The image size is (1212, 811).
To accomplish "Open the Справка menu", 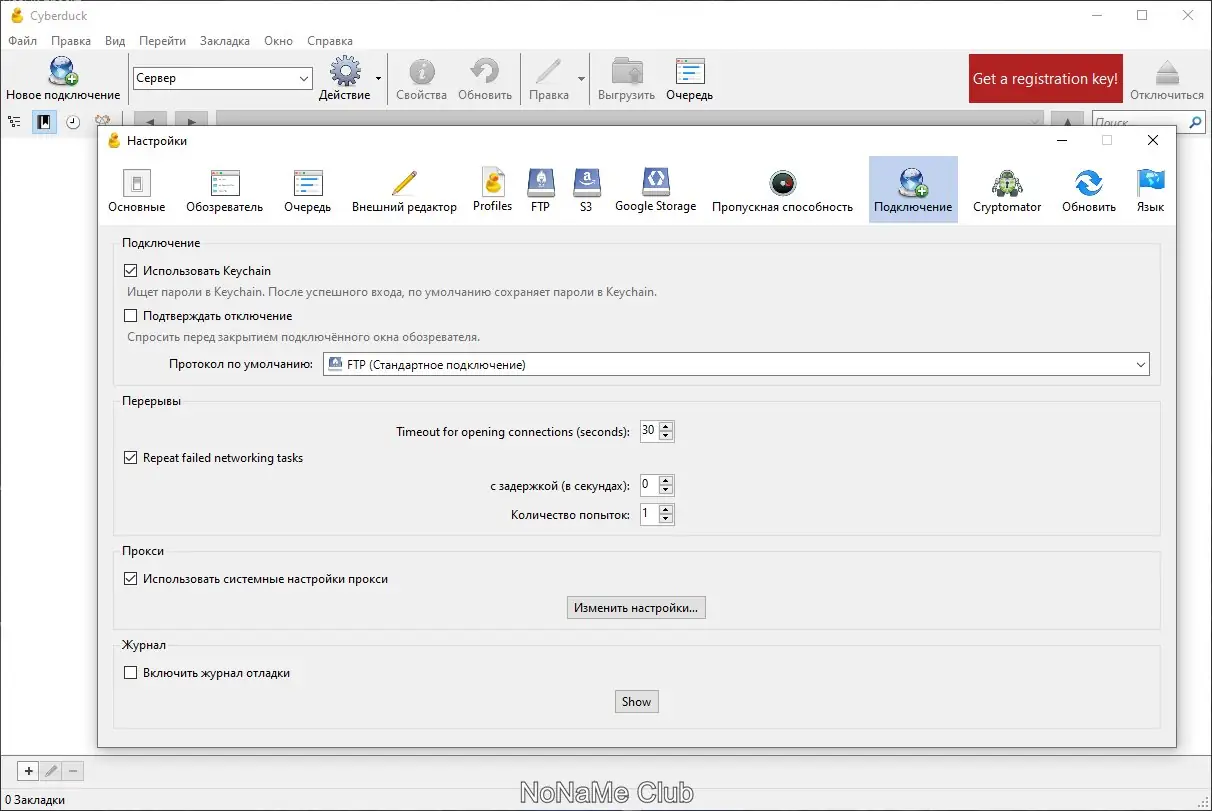I will pos(330,41).
